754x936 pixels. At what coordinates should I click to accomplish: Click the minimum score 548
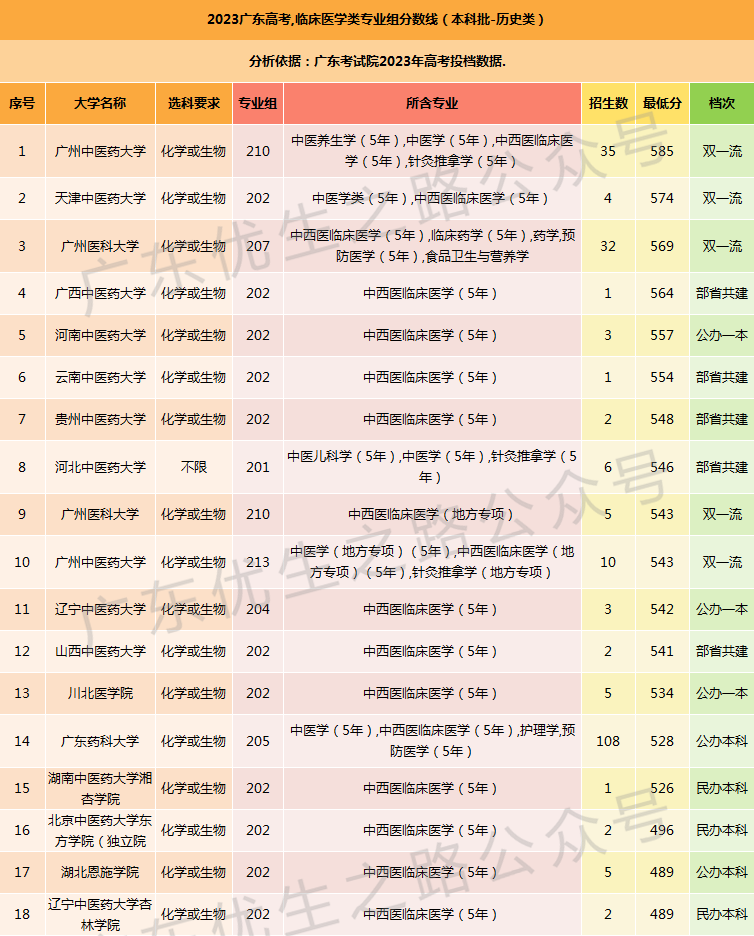pos(662,419)
